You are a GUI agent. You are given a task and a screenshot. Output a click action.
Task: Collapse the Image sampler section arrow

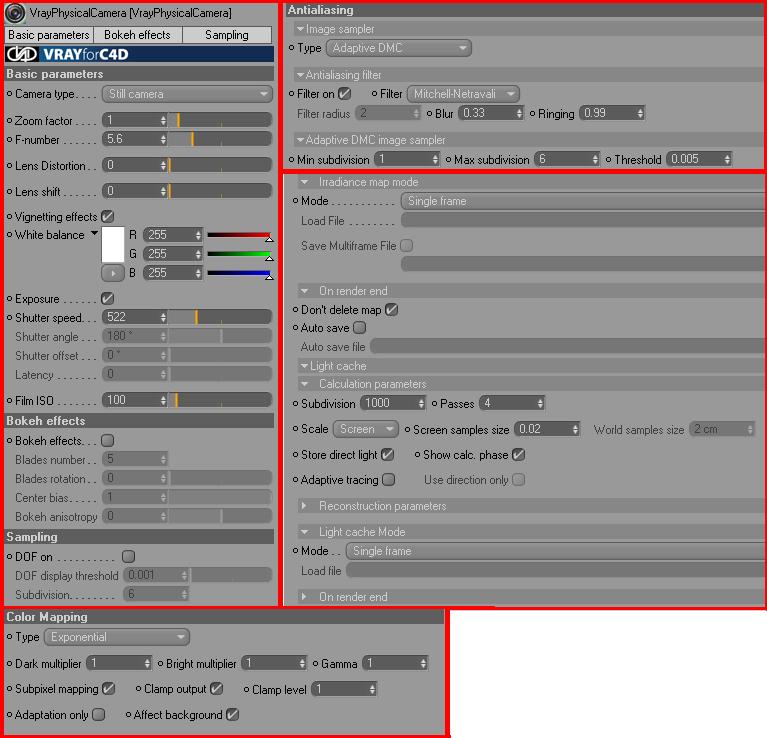point(300,29)
